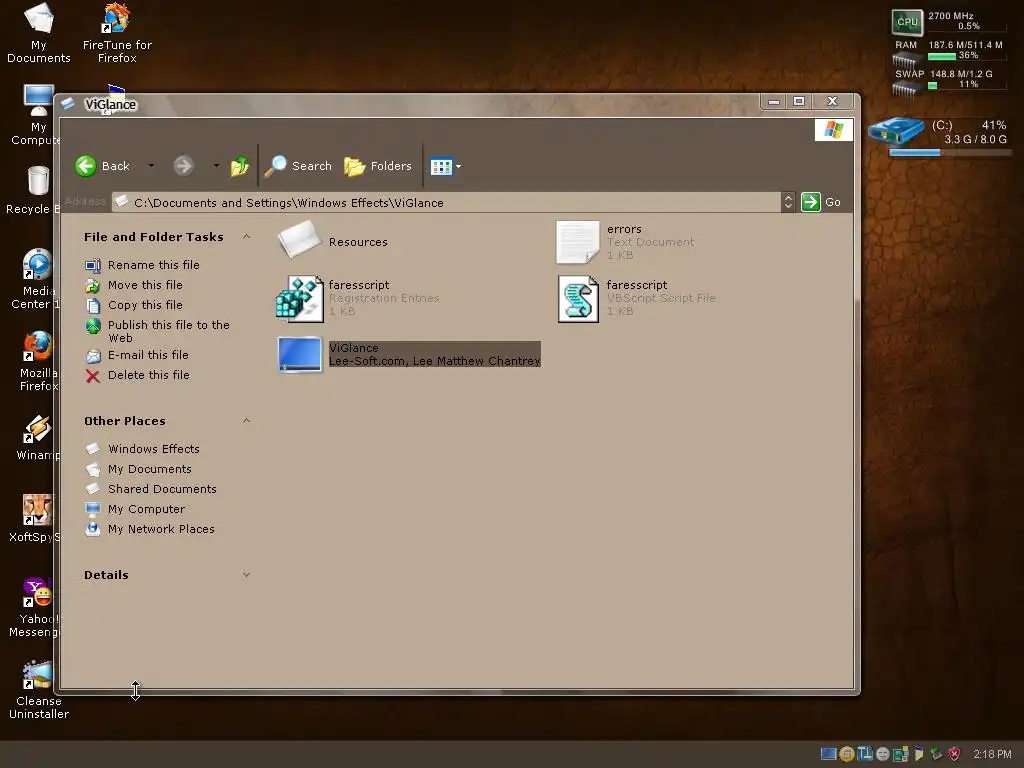Select the Resources folder
This screenshot has height=768, width=1024.
332,240
